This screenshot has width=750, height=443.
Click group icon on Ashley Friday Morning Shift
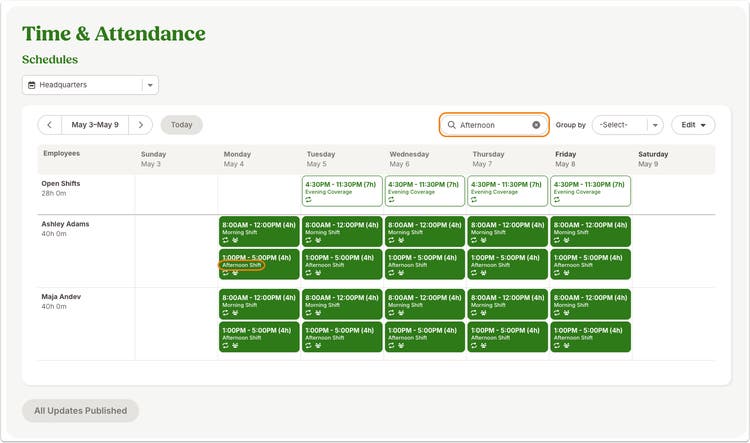[566, 240]
